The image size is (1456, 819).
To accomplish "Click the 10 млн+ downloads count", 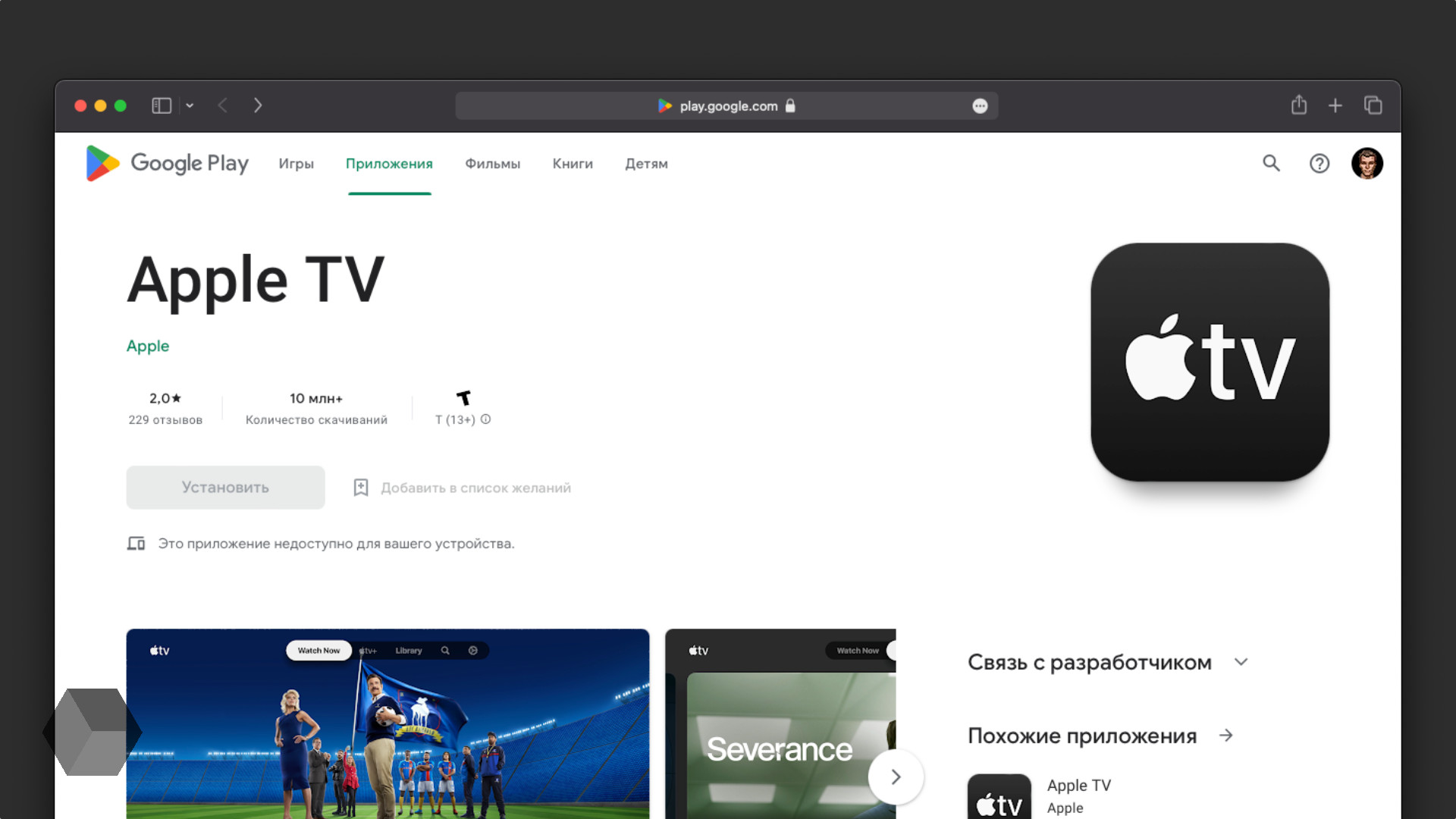I will coord(316,398).
